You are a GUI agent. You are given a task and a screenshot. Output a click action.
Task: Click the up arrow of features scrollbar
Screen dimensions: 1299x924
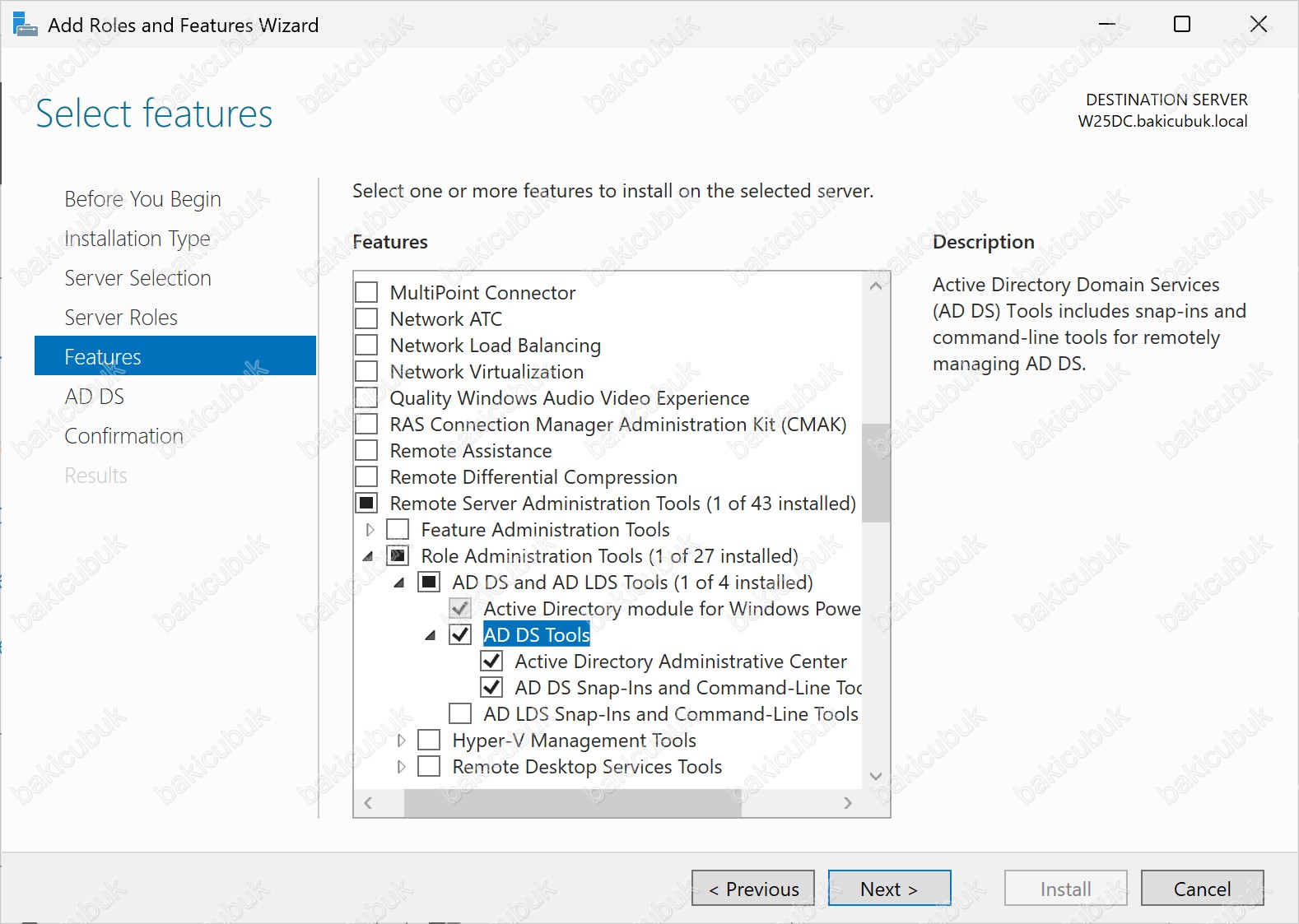tap(876, 286)
